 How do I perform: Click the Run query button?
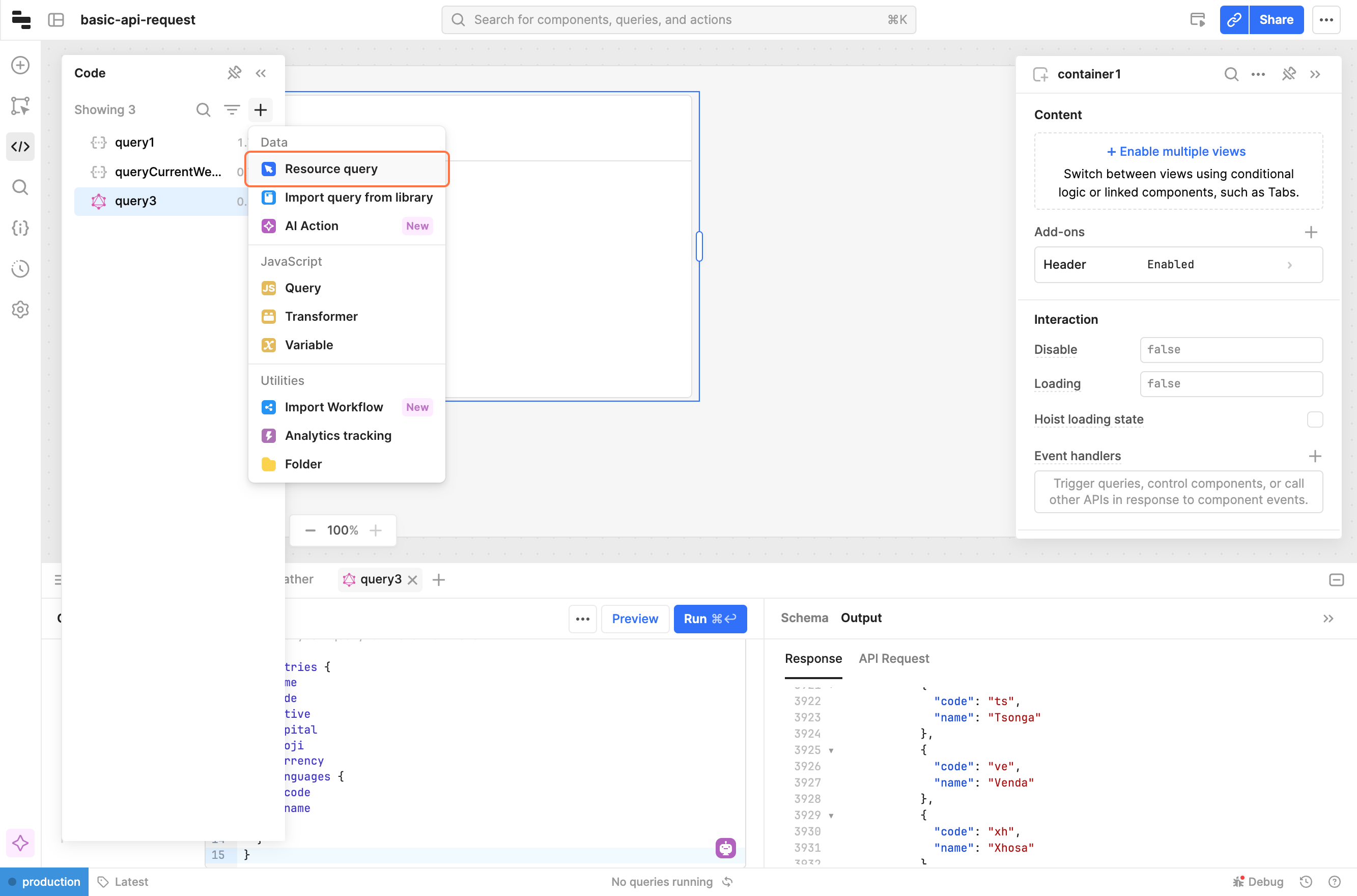(x=710, y=619)
